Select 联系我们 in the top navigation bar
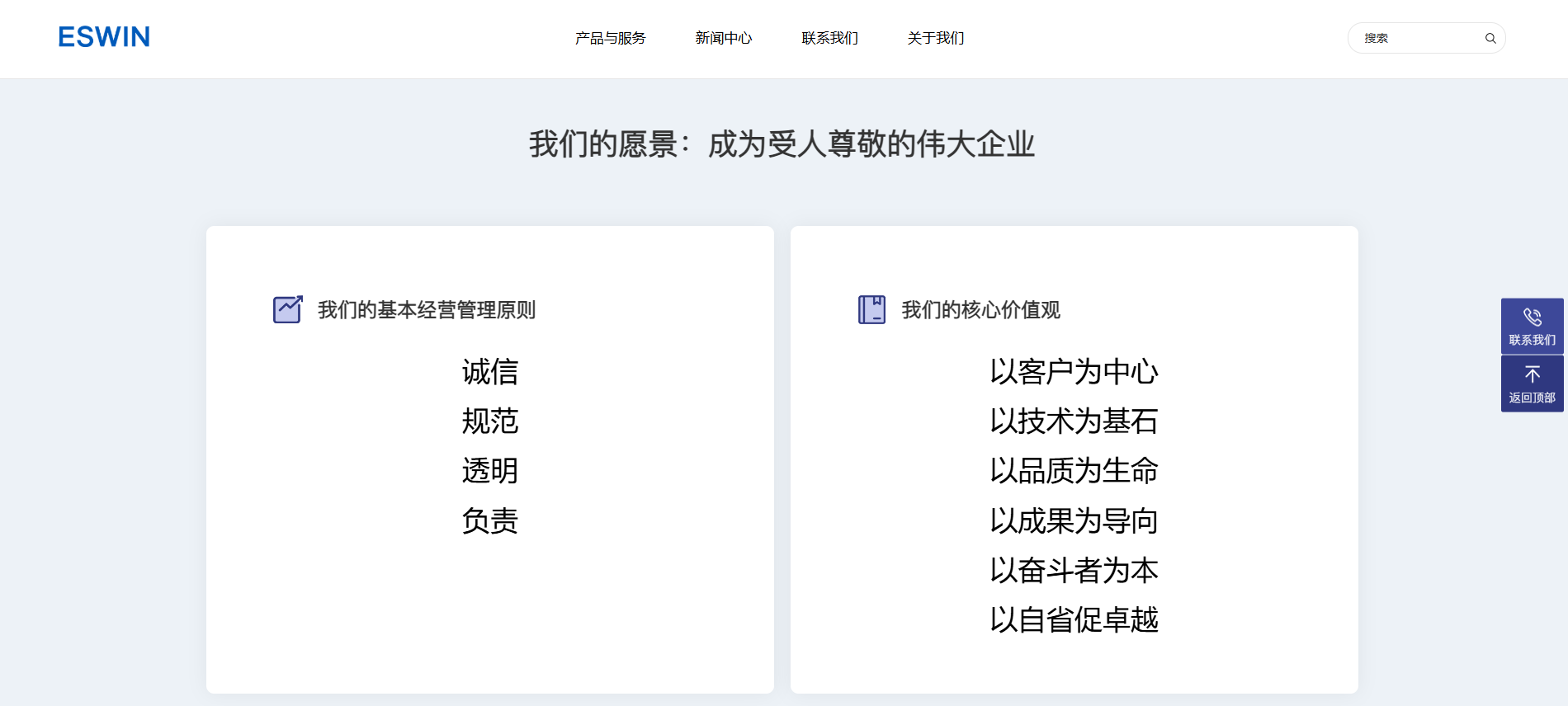1568x706 pixels. click(829, 38)
